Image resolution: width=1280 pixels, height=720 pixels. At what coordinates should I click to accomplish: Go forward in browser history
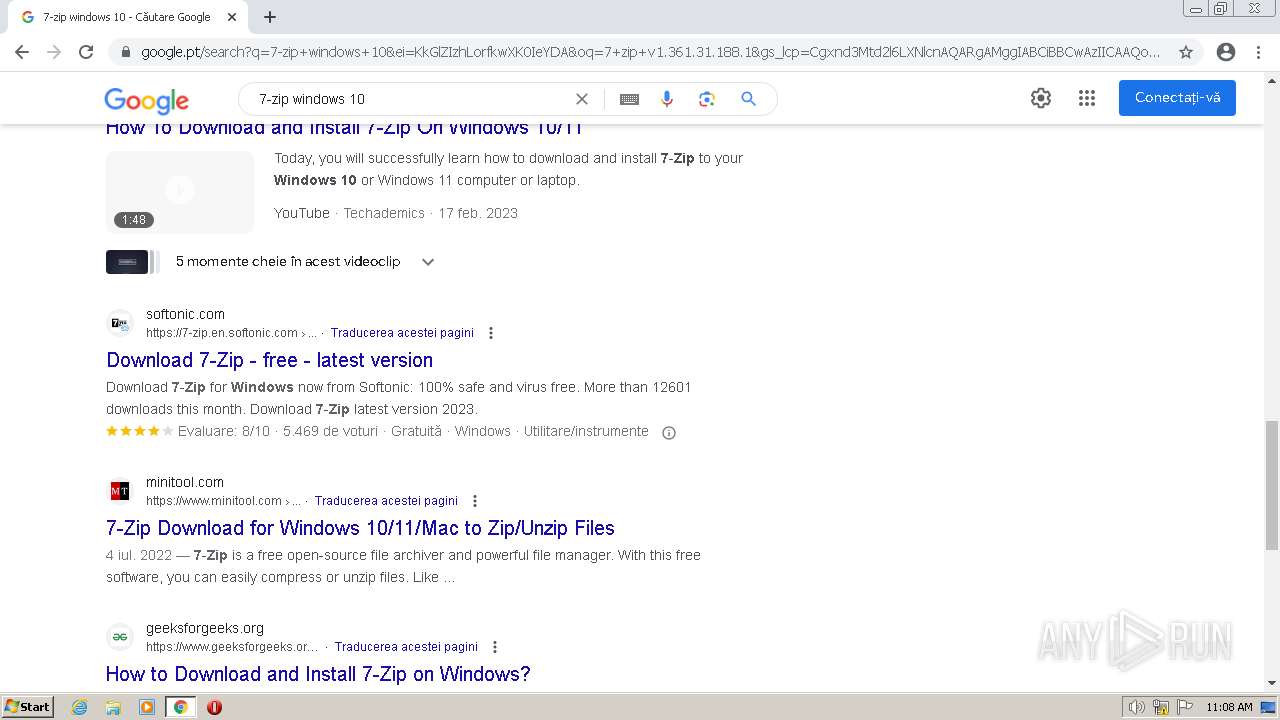(x=54, y=52)
